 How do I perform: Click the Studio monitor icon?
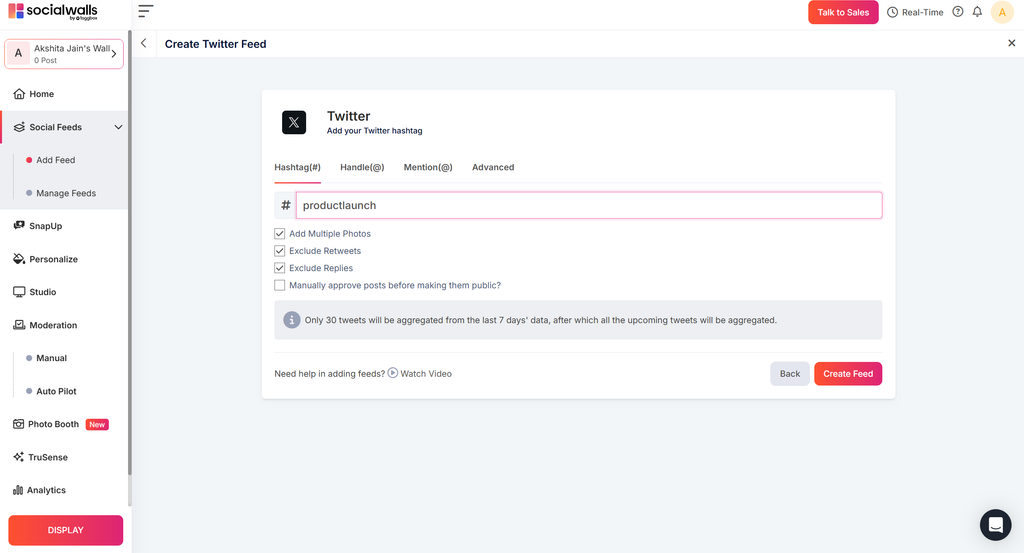pyautogui.click(x=19, y=292)
